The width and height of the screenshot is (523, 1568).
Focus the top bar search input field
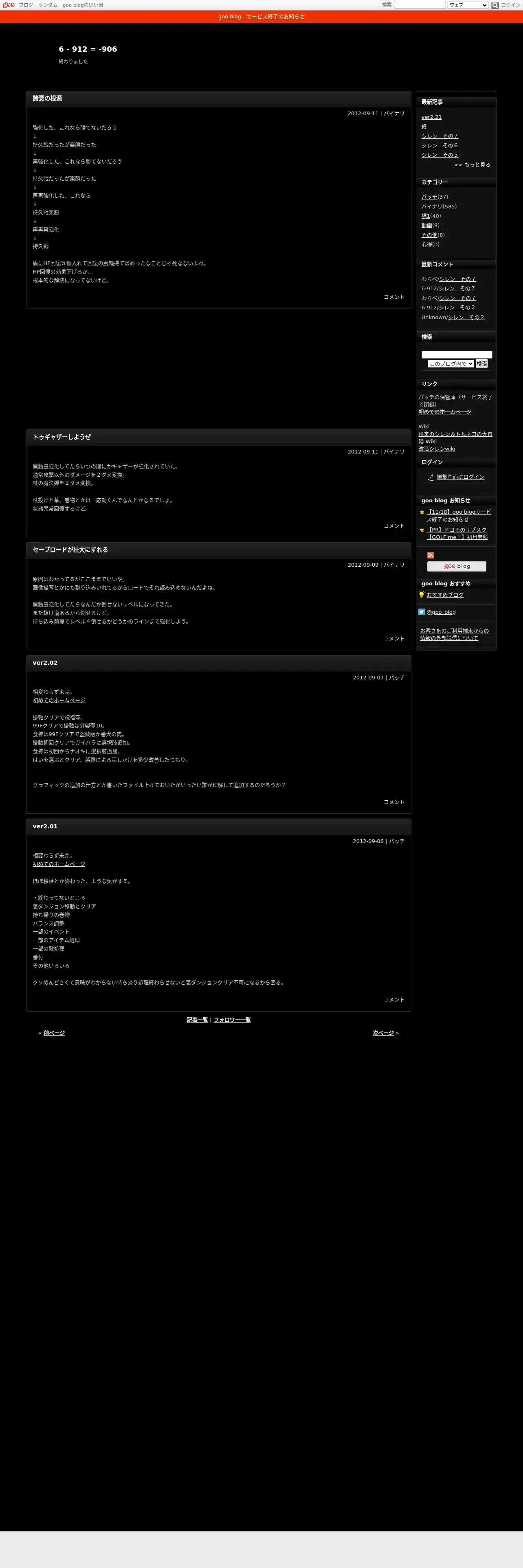(x=420, y=5)
